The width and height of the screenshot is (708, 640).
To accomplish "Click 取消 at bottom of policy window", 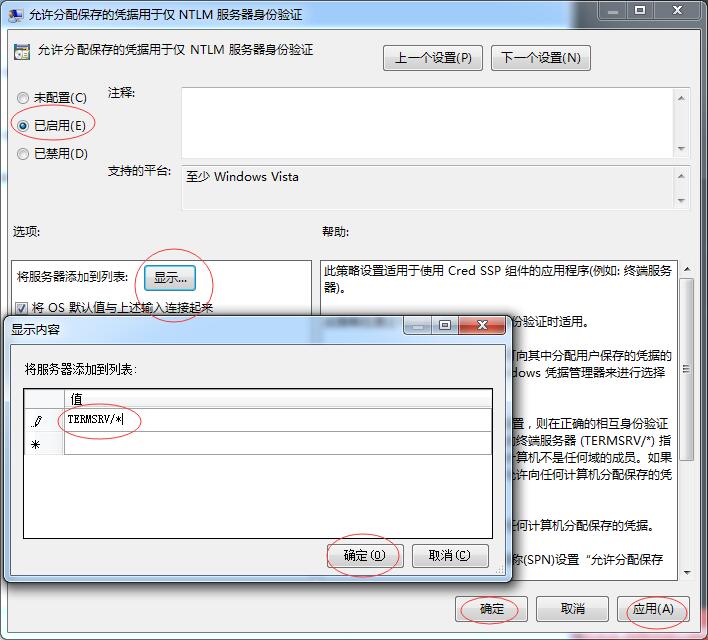I will (572, 609).
